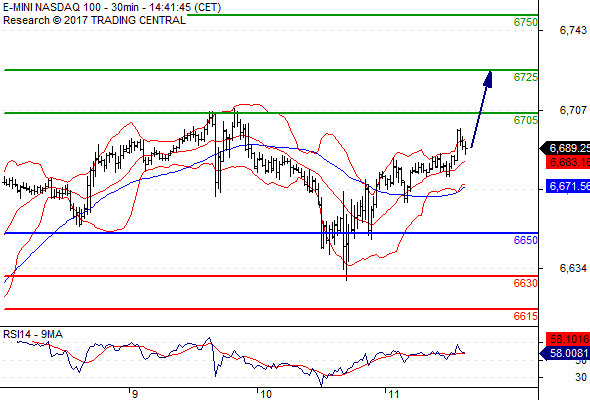
Task: Click the red 6,683.16 indicator price tag
Action: click(x=568, y=162)
